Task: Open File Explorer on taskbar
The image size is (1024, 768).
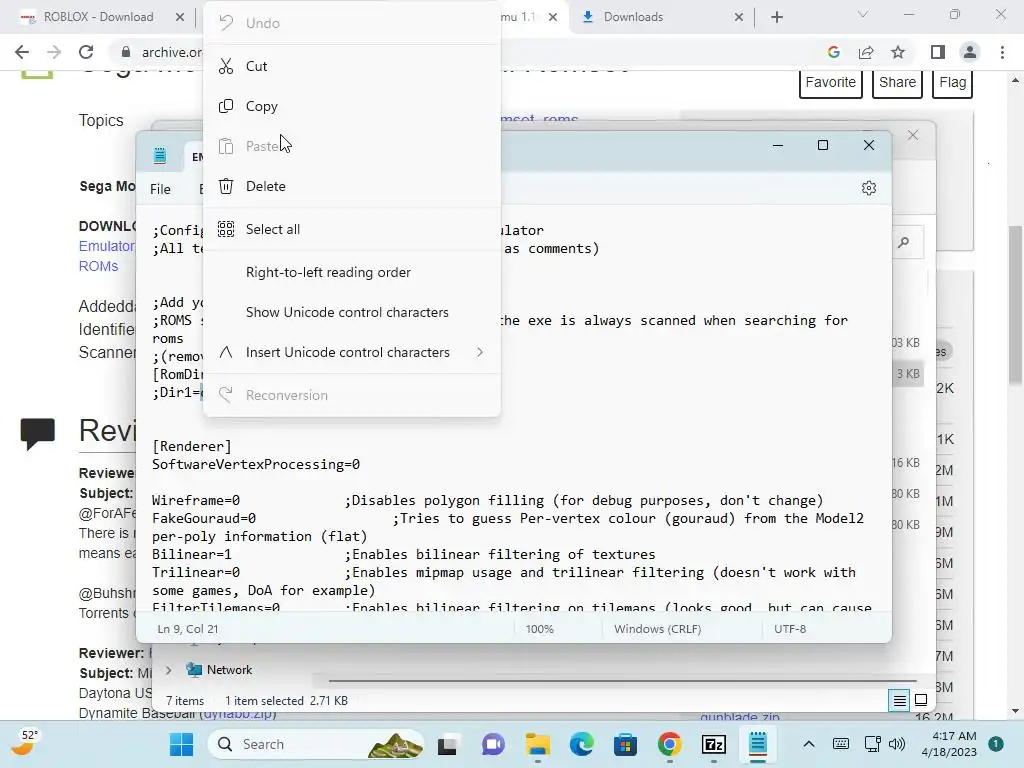Action: click(537, 744)
